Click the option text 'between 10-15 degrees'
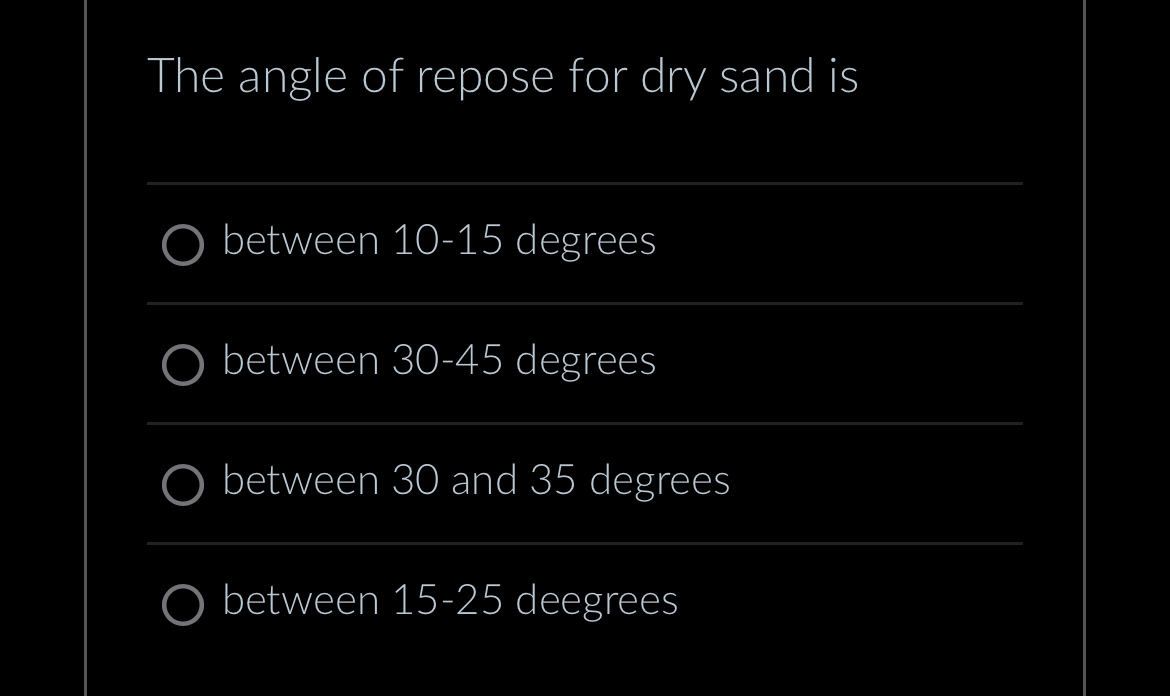 (439, 241)
